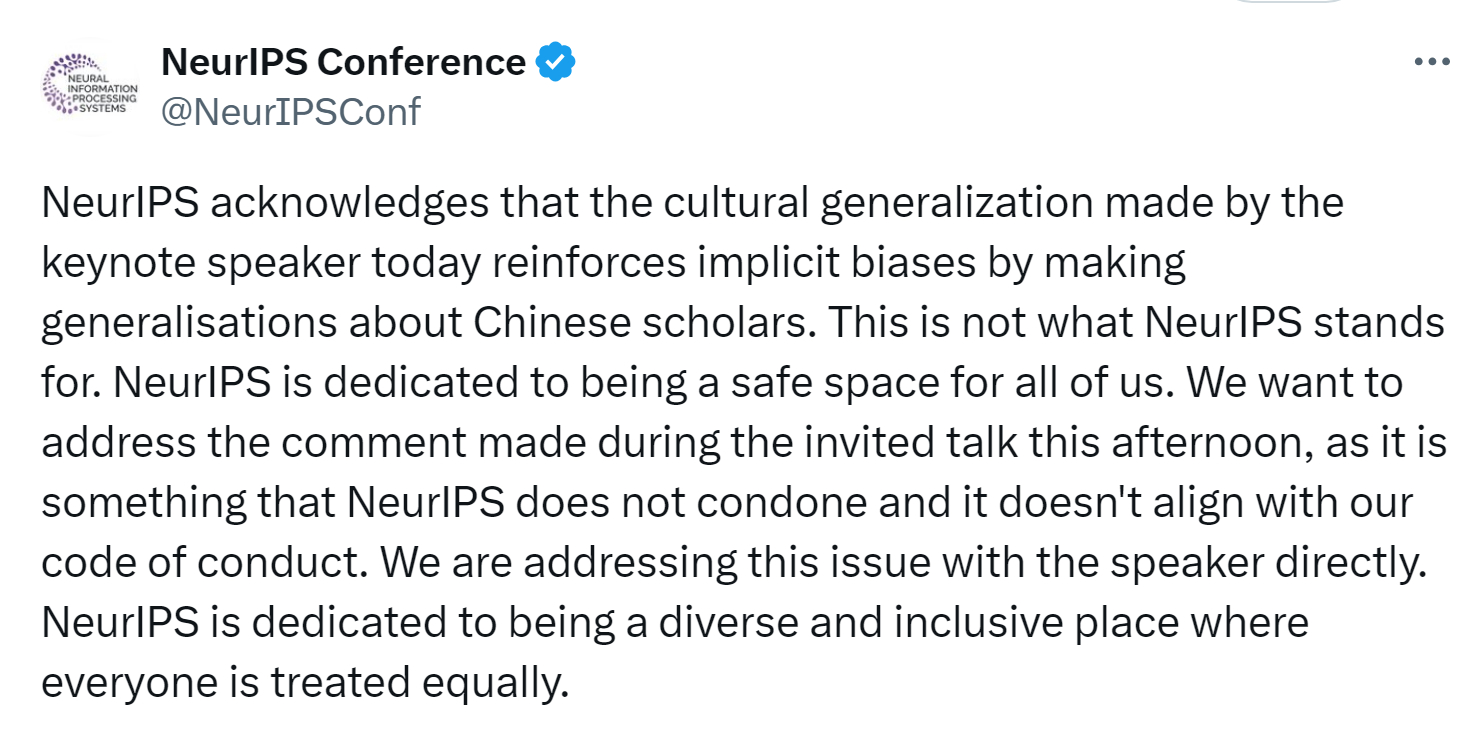Click the blue verified checkmark badge
Image resolution: width=1481 pixels, height=729 pixels.
pos(556,63)
